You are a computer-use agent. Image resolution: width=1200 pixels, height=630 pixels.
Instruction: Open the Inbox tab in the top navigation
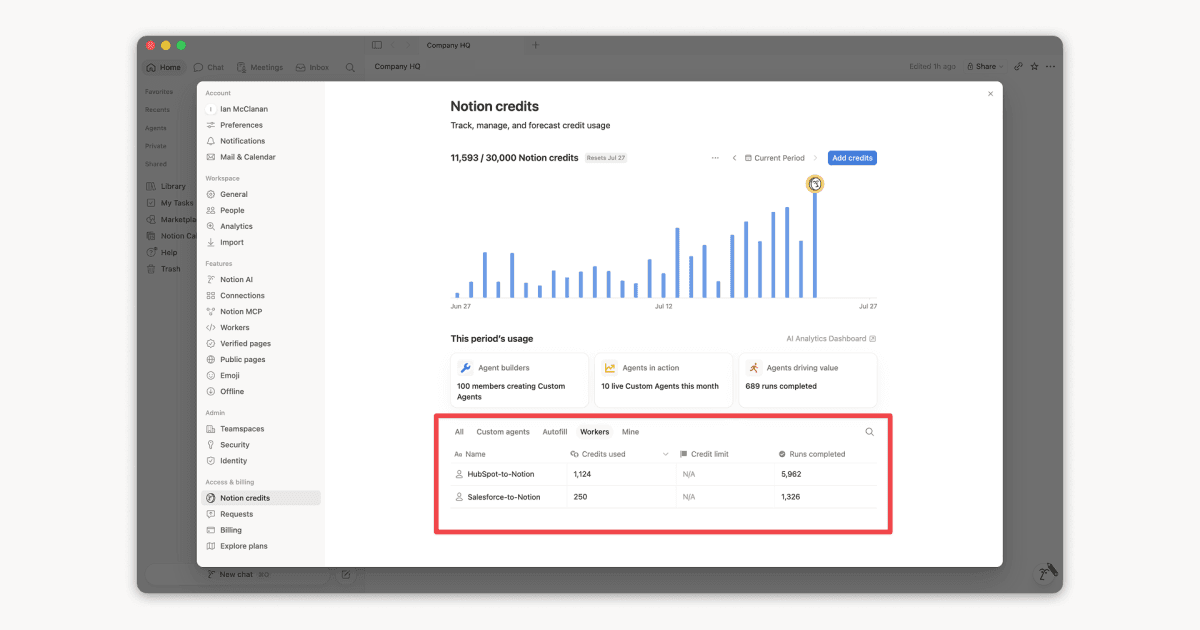click(312, 67)
